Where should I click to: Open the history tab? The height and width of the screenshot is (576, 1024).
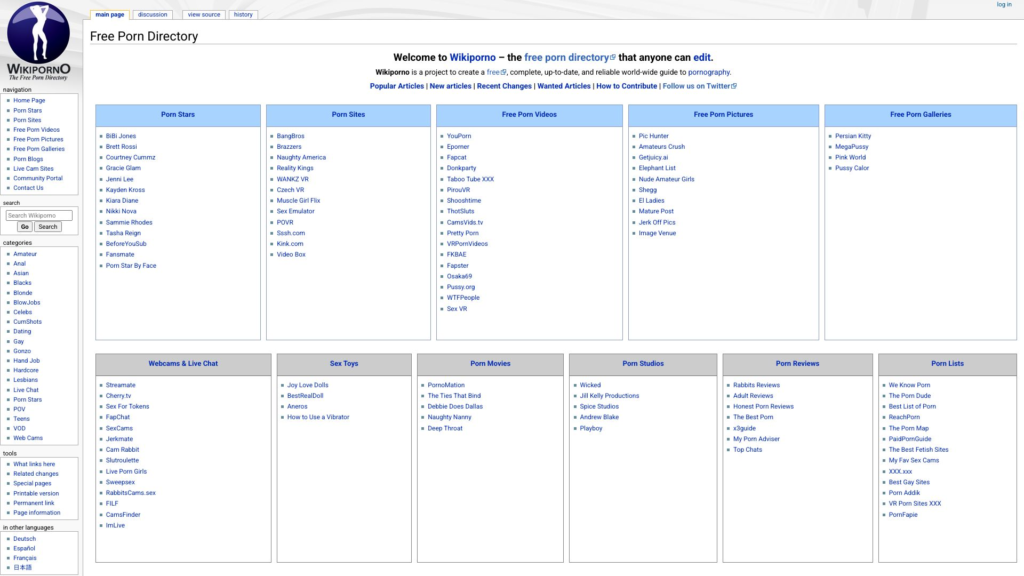[243, 14]
